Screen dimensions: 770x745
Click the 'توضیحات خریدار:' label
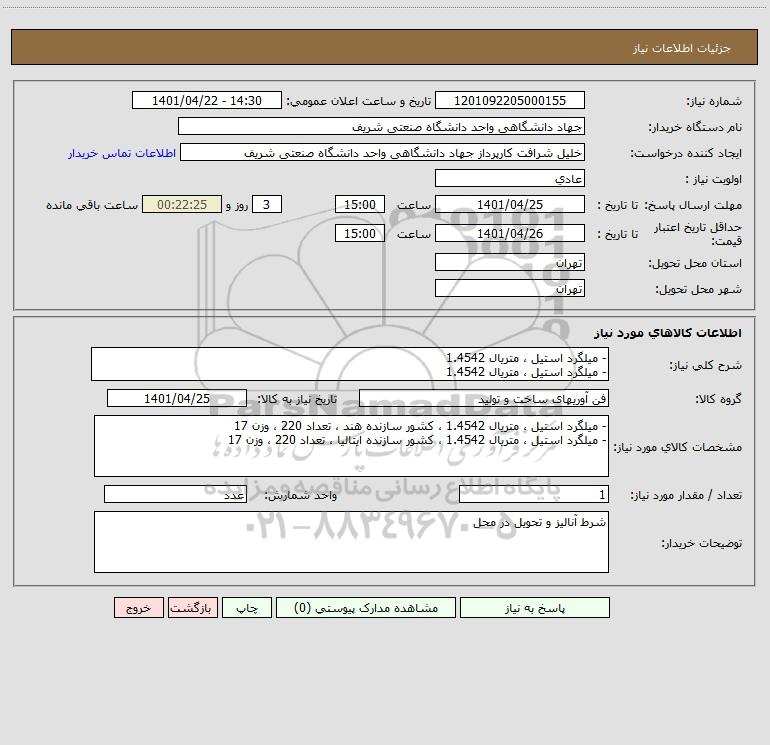(x=701, y=543)
